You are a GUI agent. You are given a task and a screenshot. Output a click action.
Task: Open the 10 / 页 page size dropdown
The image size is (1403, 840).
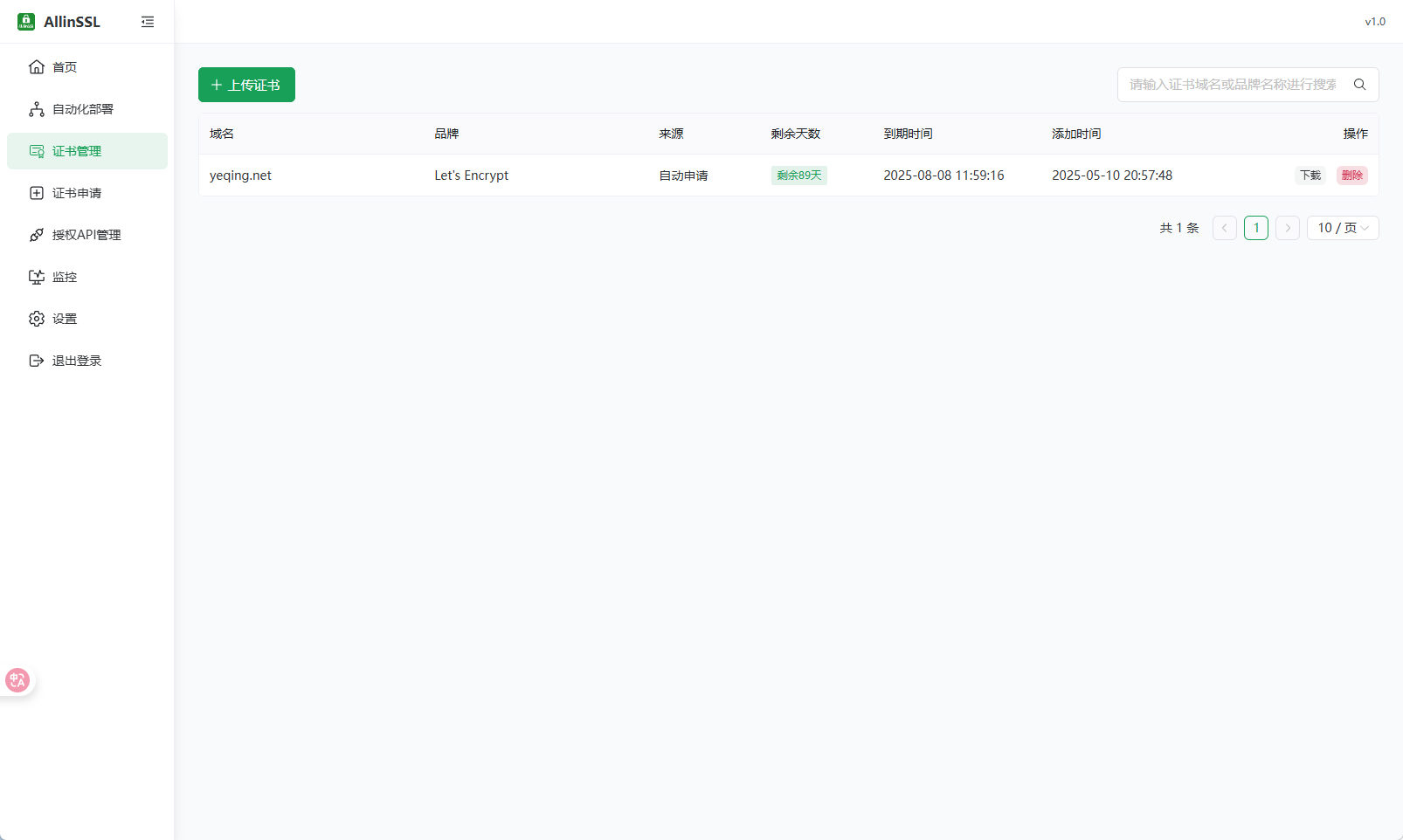coord(1343,228)
